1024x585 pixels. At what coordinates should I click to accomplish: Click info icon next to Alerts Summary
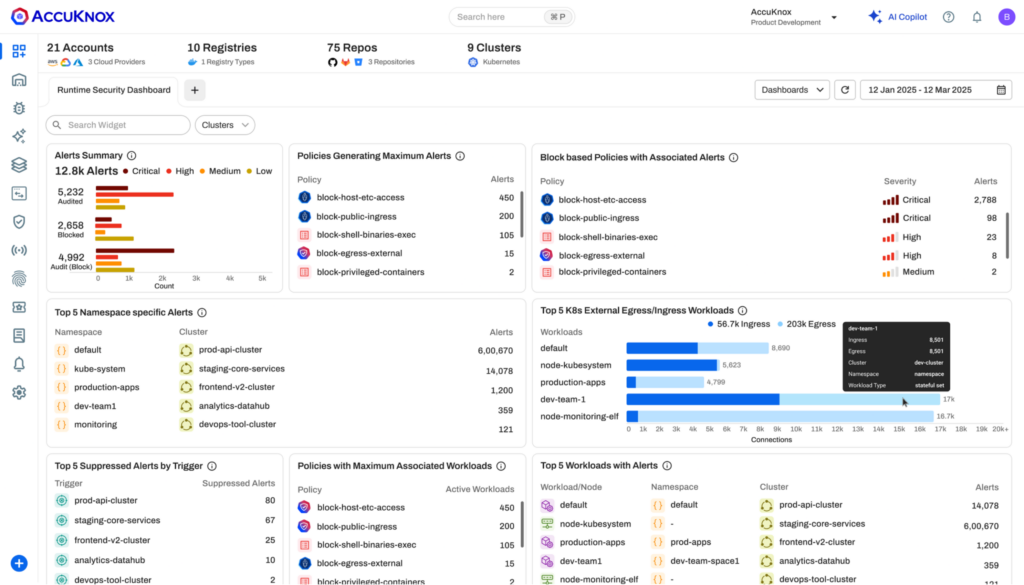pyautogui.click(x=132, y=156)
